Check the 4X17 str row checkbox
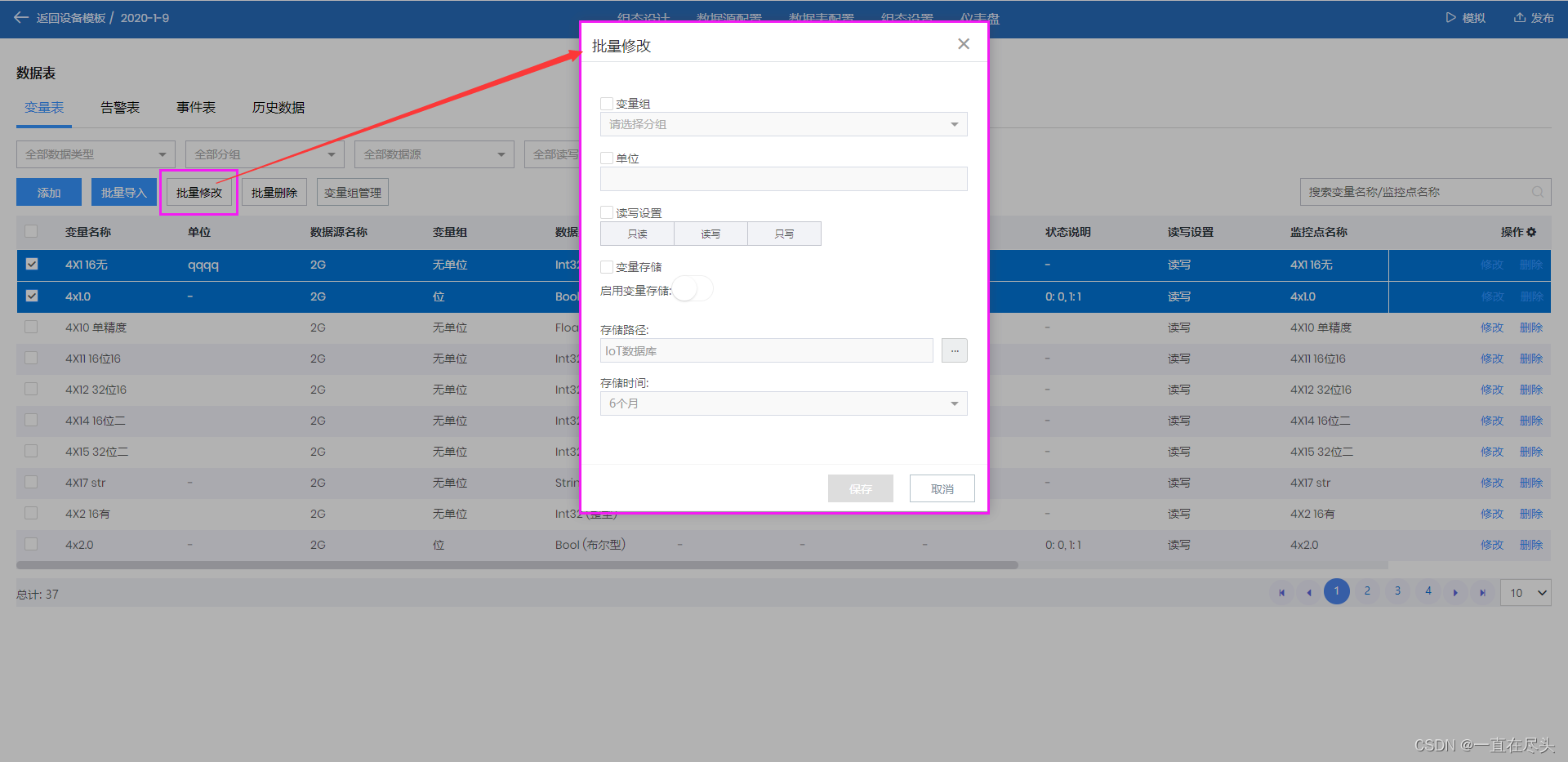Viewport: 1568px width, 762px height. (31, 482)
